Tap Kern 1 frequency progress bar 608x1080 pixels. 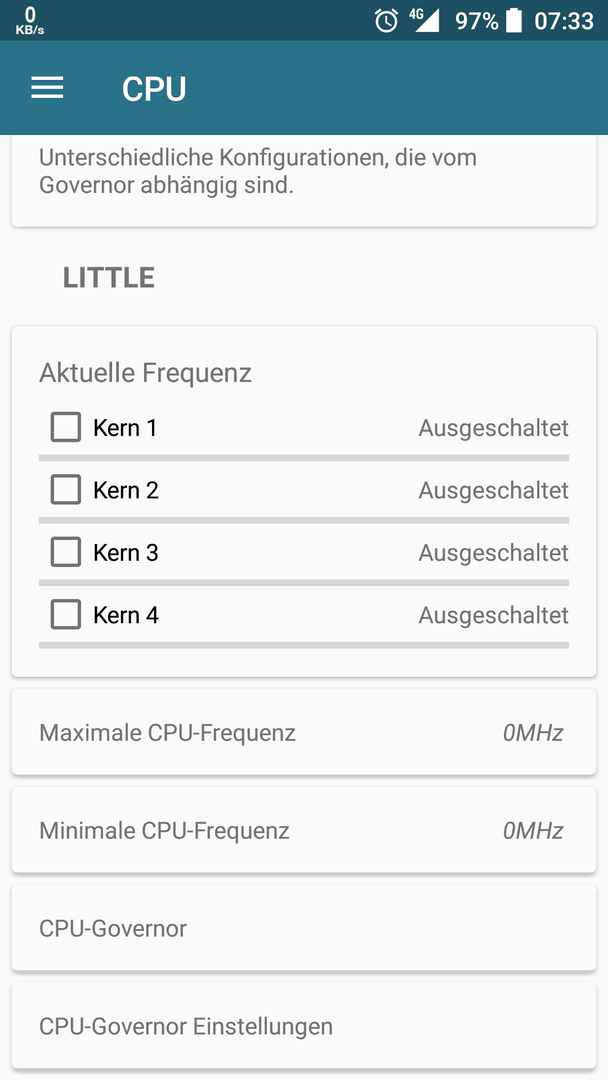(304, 458)
